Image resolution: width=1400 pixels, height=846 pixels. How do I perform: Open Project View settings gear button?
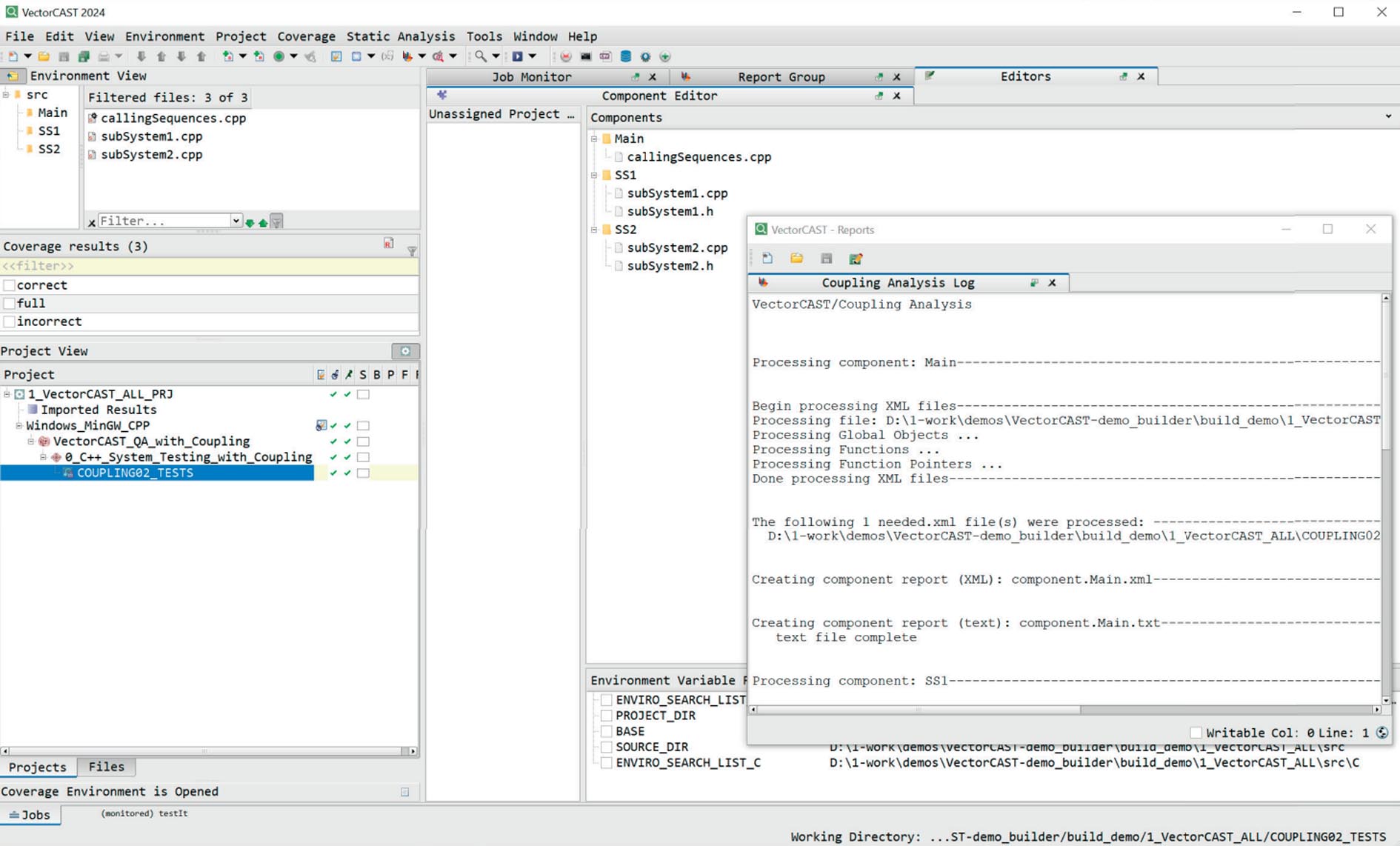click(405, 351)
